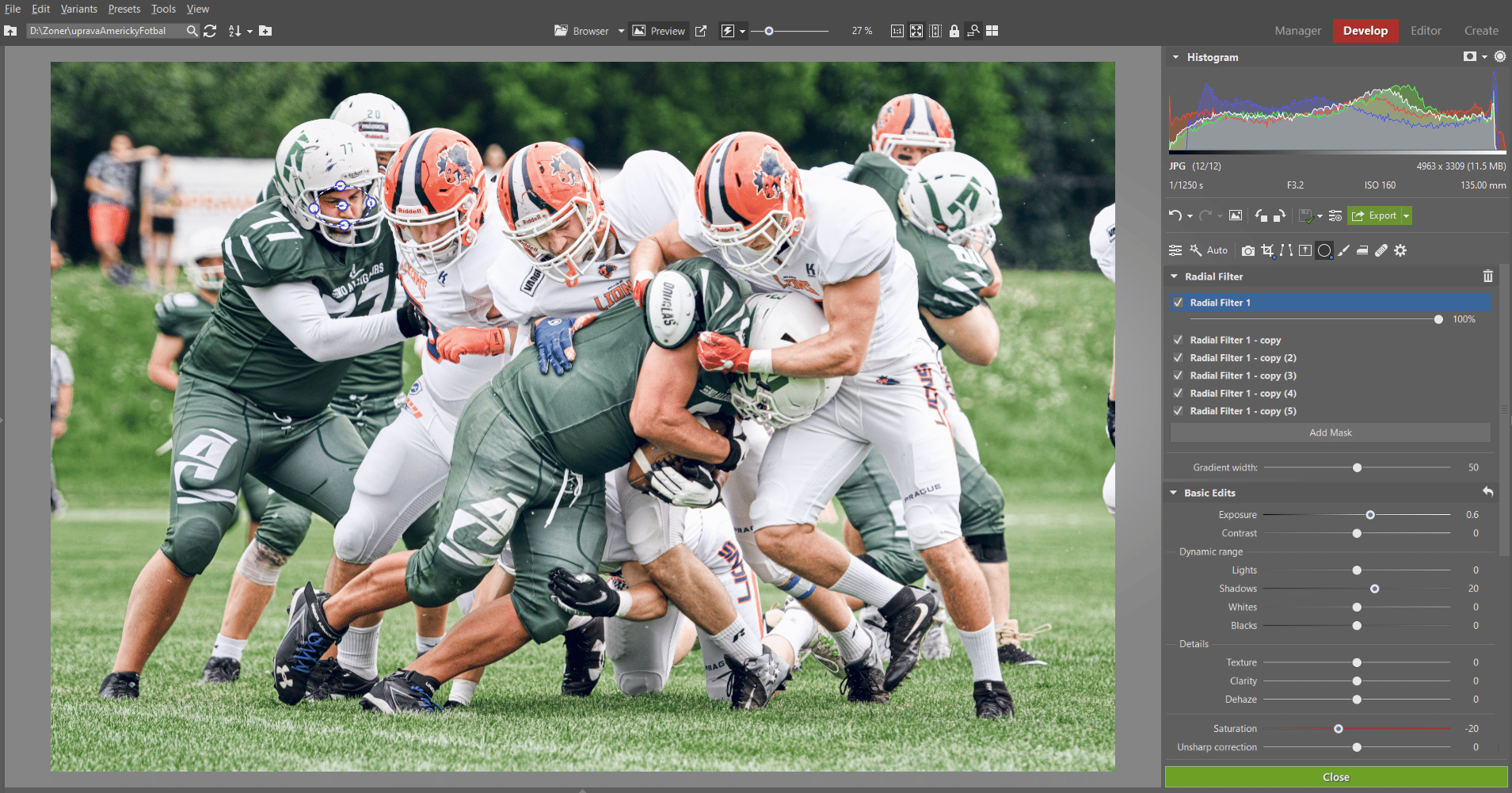Reset Basic Edits with the arrow icon
Viewport: 1512px width, 793px height.
(x=1487, y=492)
